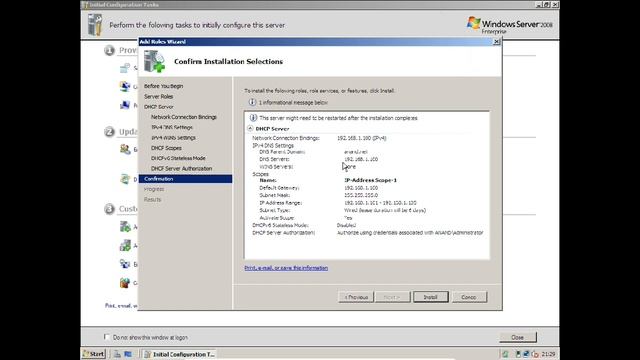Cancel the Add Roles Wizard

[469, 297]
